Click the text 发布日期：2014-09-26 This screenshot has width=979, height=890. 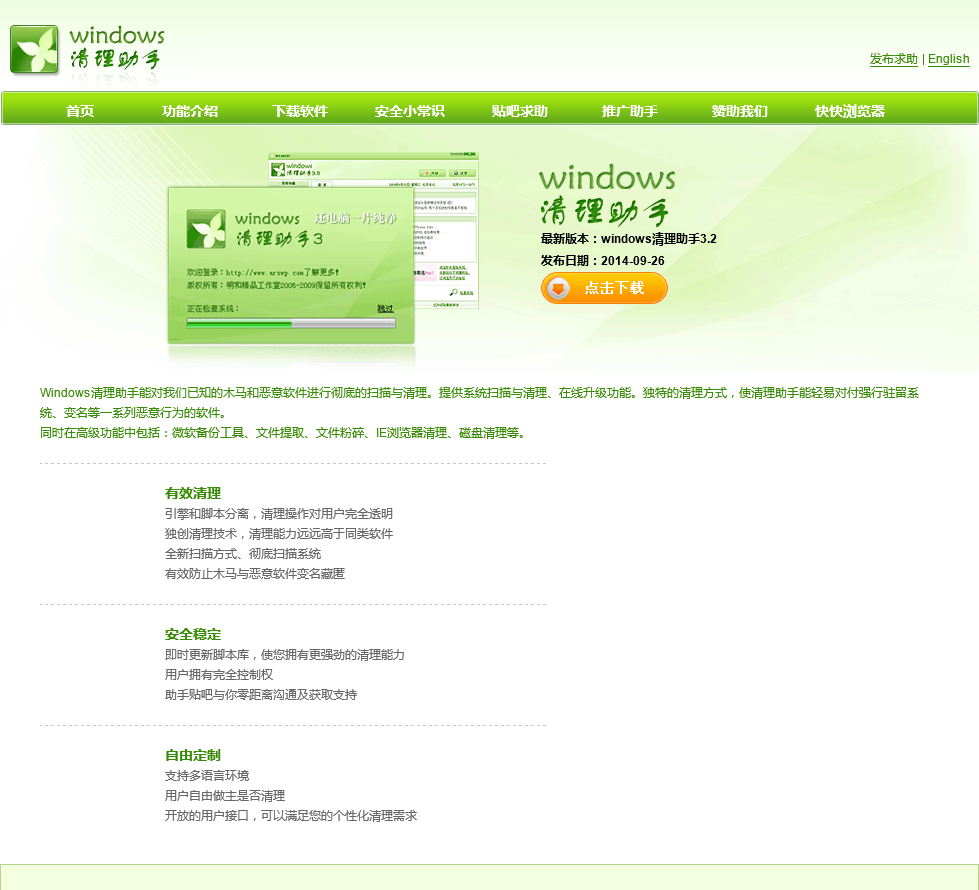click(x=602, y=260)
